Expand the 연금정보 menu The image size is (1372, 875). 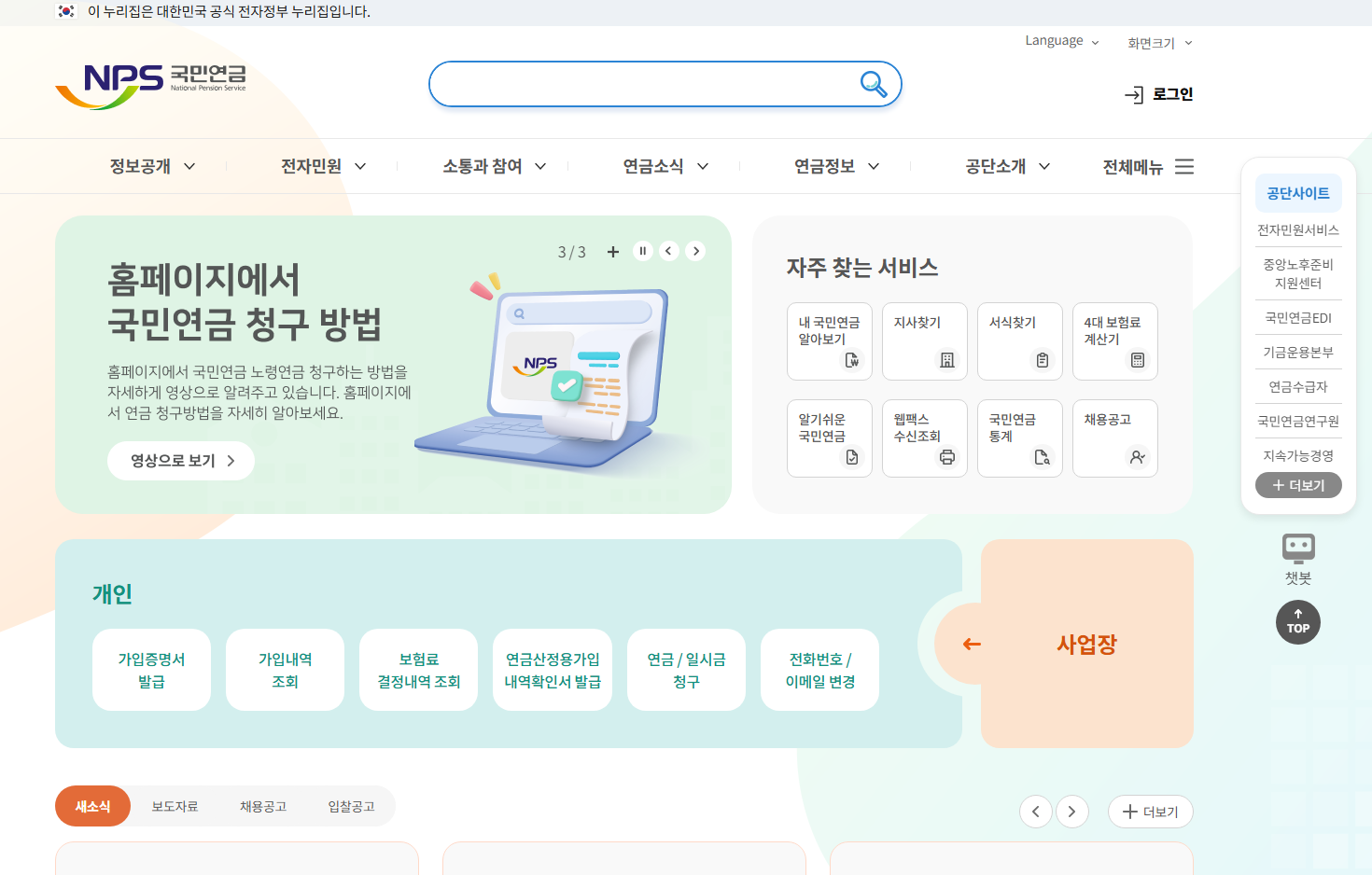point(837,166)
